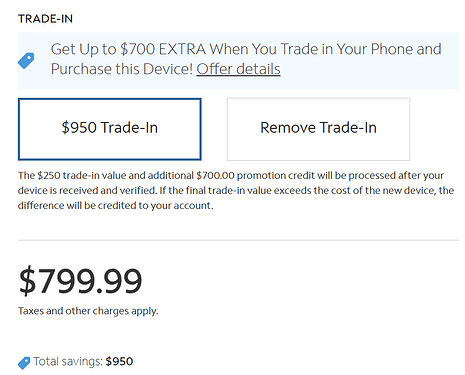Click the blue tag icon in promo banner
Image resolution: width=465 pixels, height=375 pixels.
(26, 61)
